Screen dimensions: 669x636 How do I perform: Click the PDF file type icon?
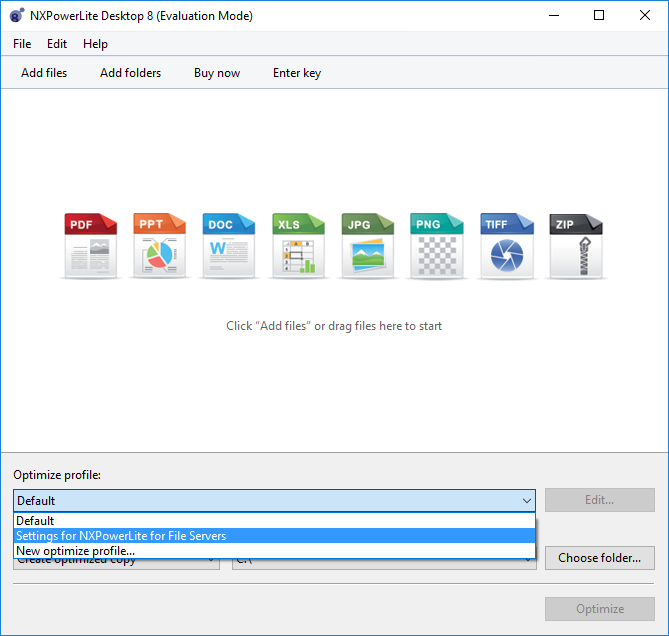coord(90,246)
